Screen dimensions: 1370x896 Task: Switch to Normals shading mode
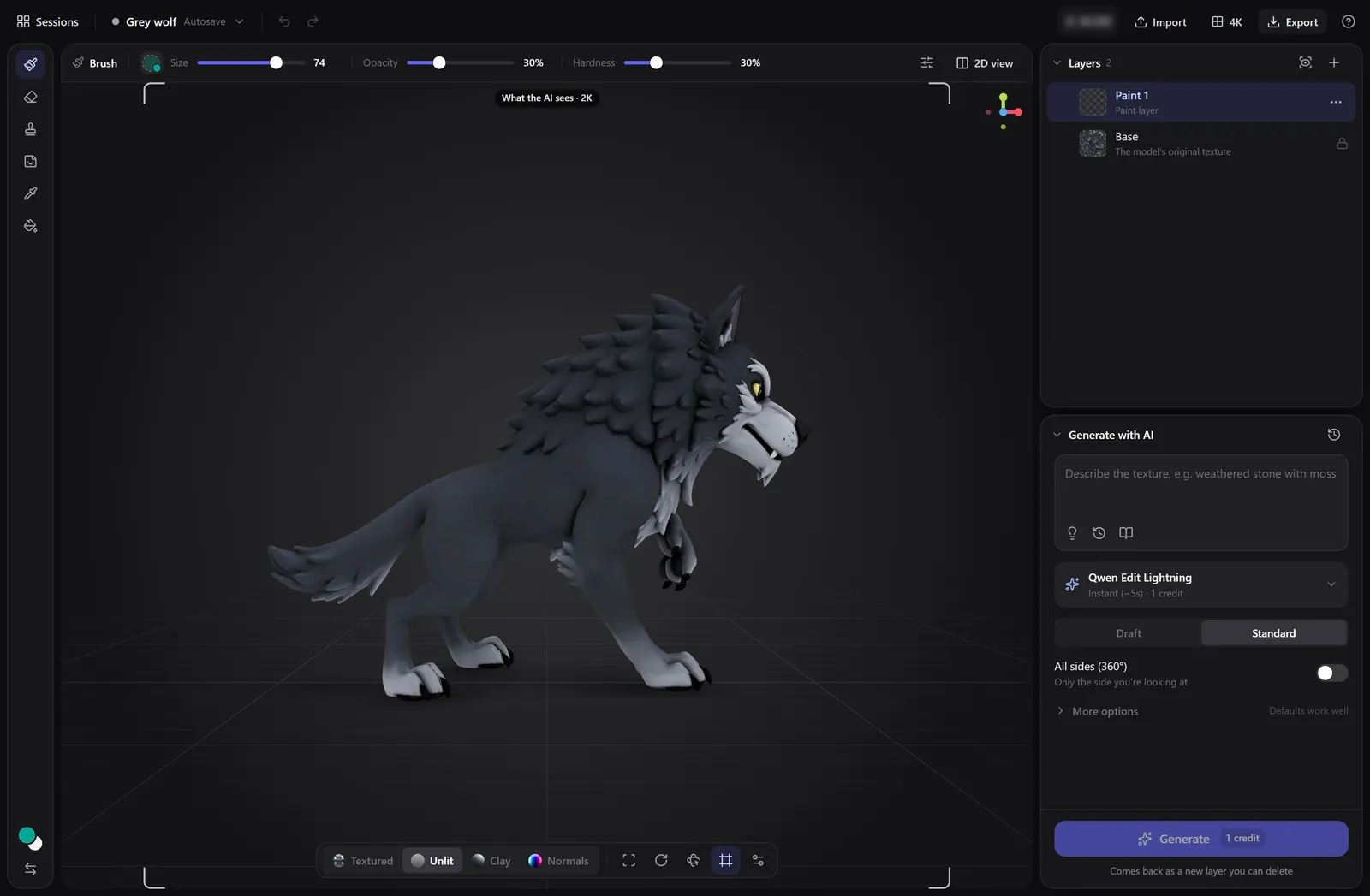(559, 860)
